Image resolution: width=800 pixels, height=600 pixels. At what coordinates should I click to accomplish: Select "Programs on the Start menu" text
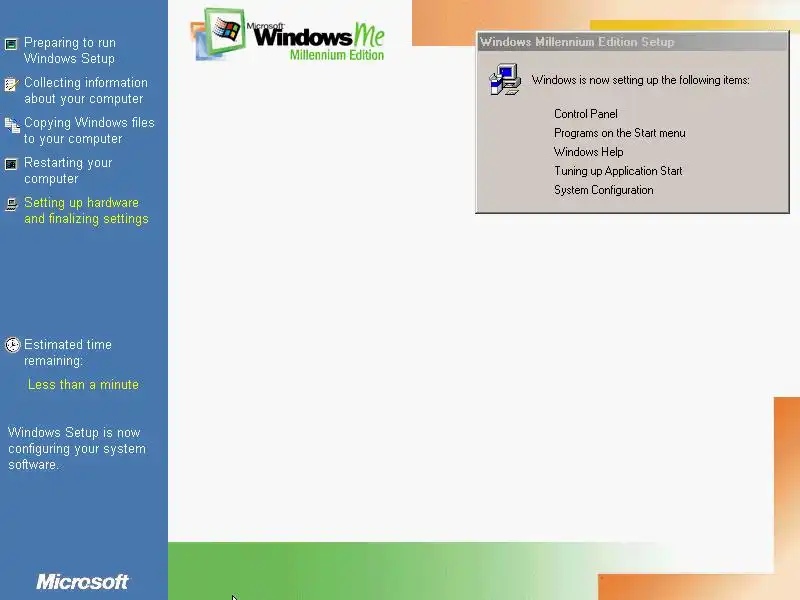(620, 133)
